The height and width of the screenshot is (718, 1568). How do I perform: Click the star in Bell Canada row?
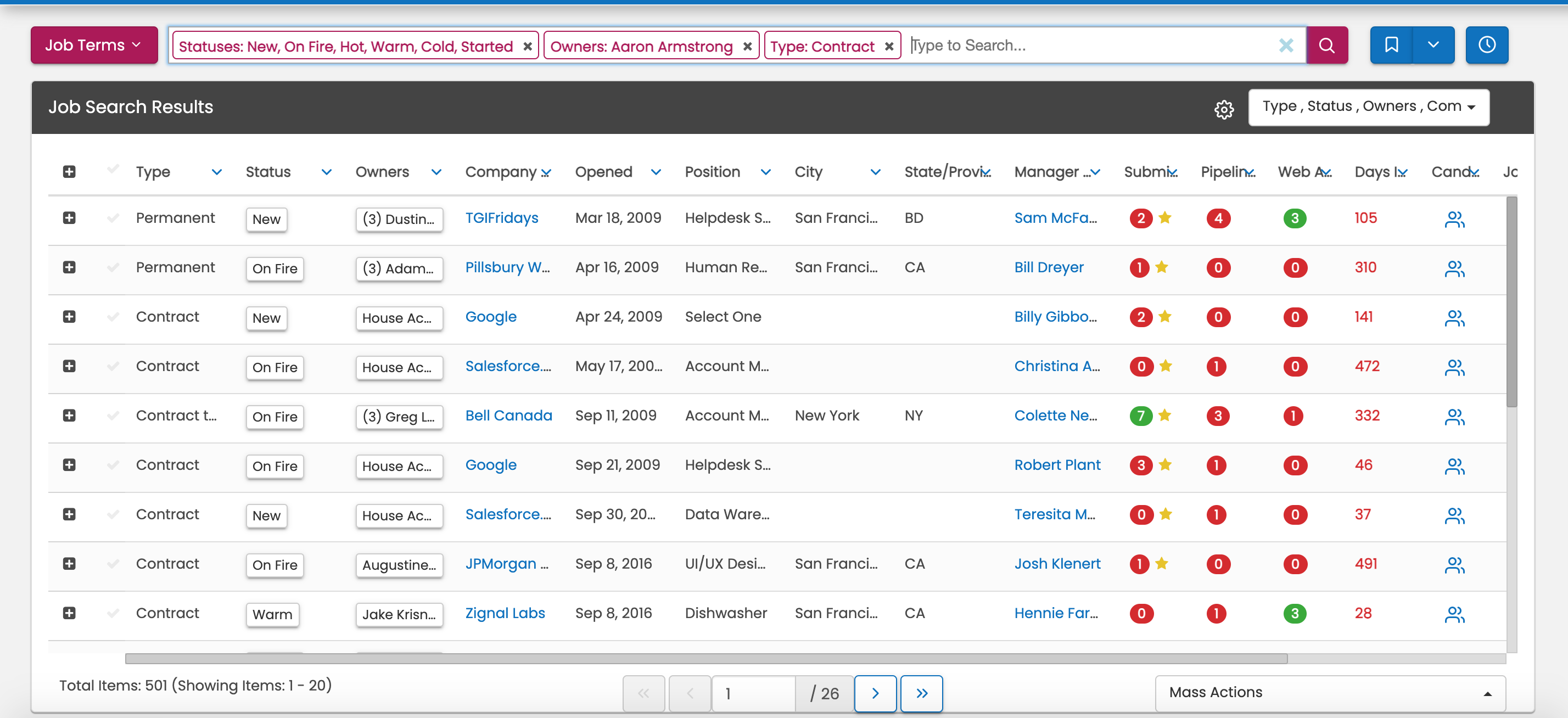[x=1164, y=416]
